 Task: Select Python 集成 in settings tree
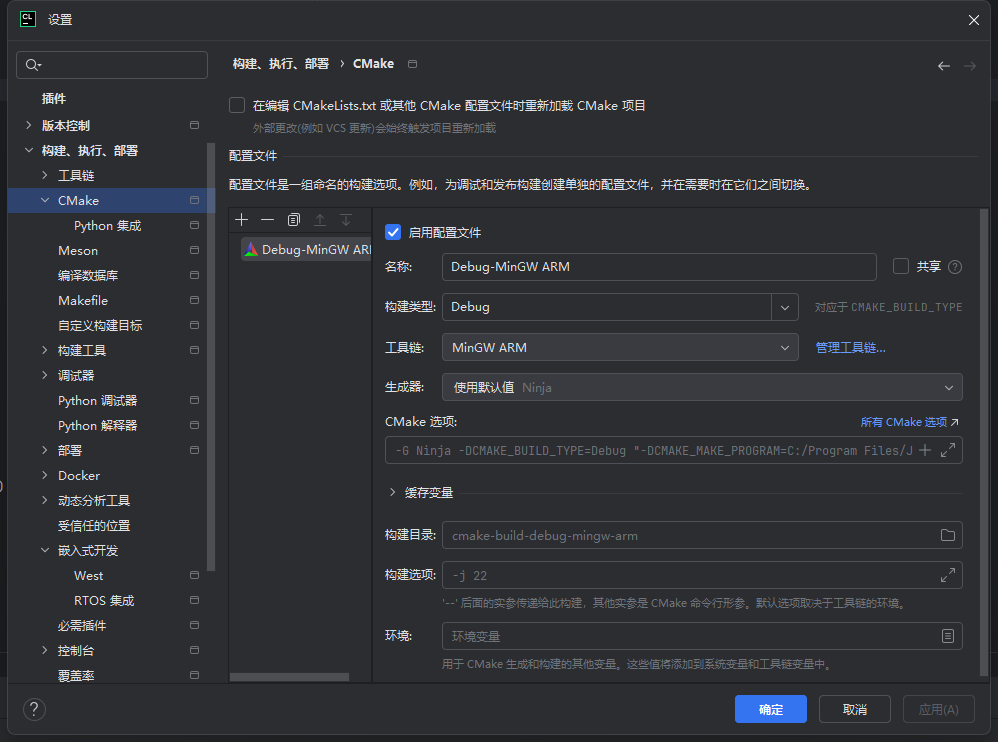click(x=108, y=226)
